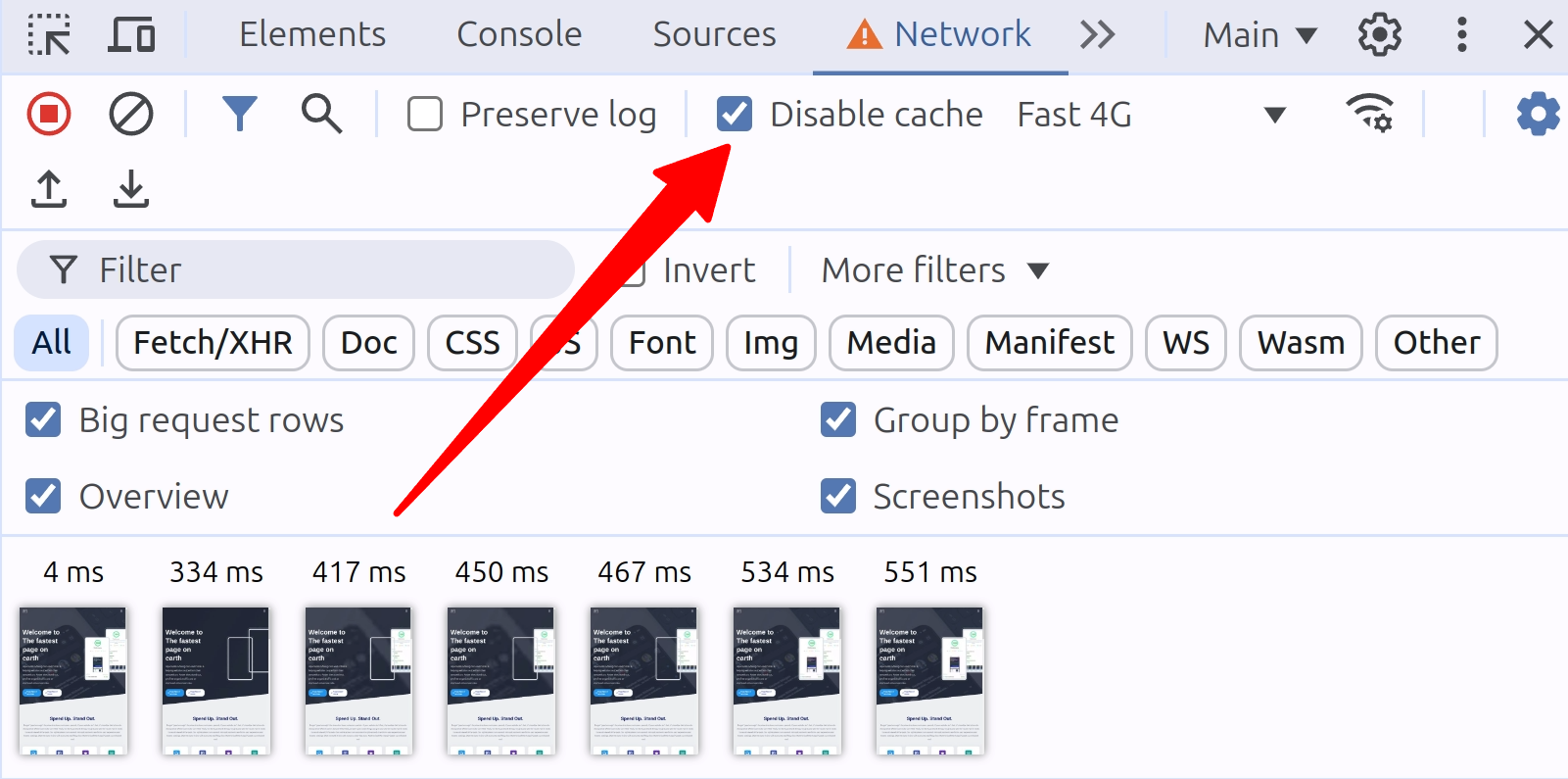Show more tabs chevron

[x=1098, y=35]
